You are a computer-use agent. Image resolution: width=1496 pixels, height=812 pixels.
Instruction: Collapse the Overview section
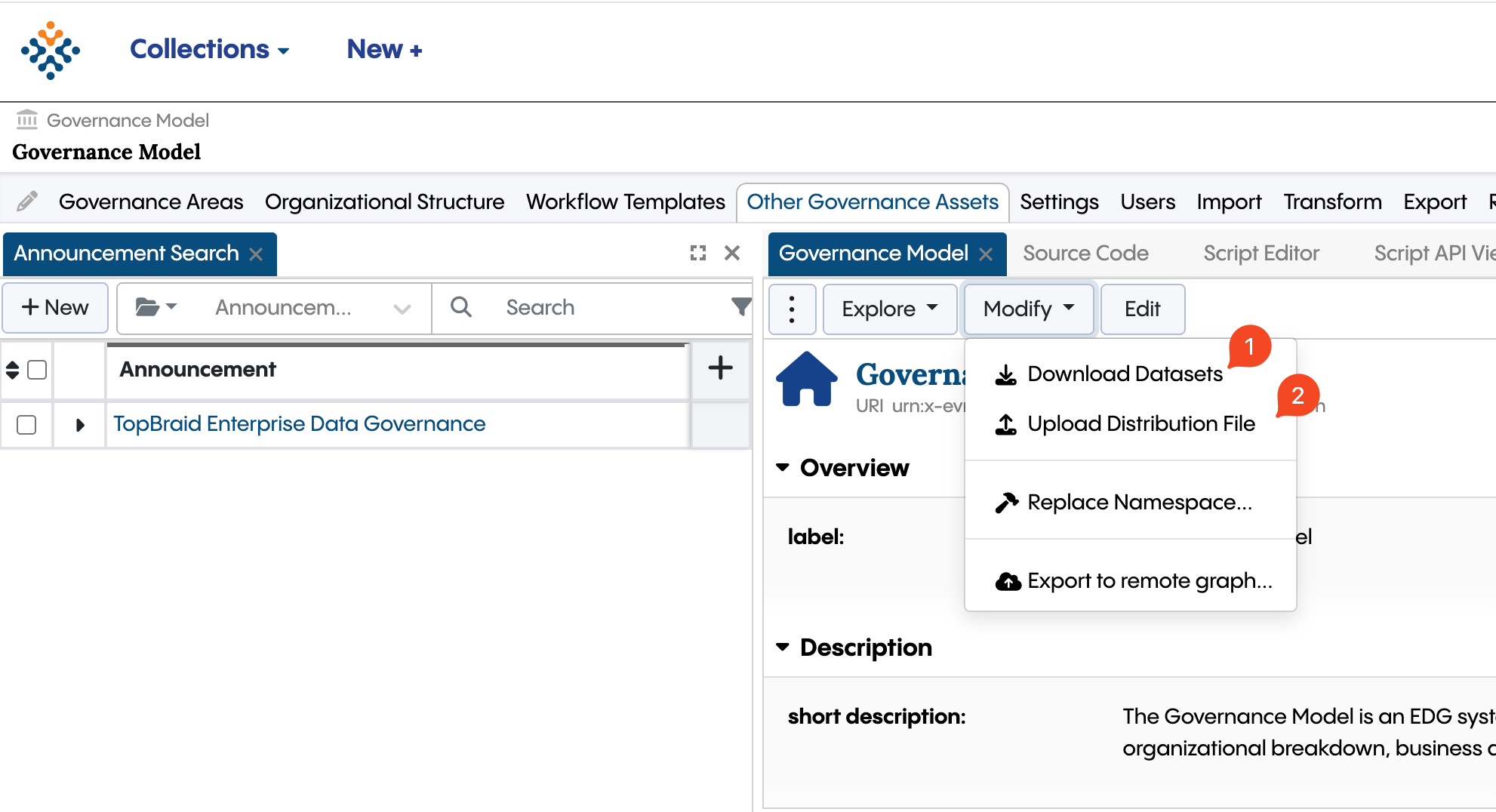pos(783,468)
